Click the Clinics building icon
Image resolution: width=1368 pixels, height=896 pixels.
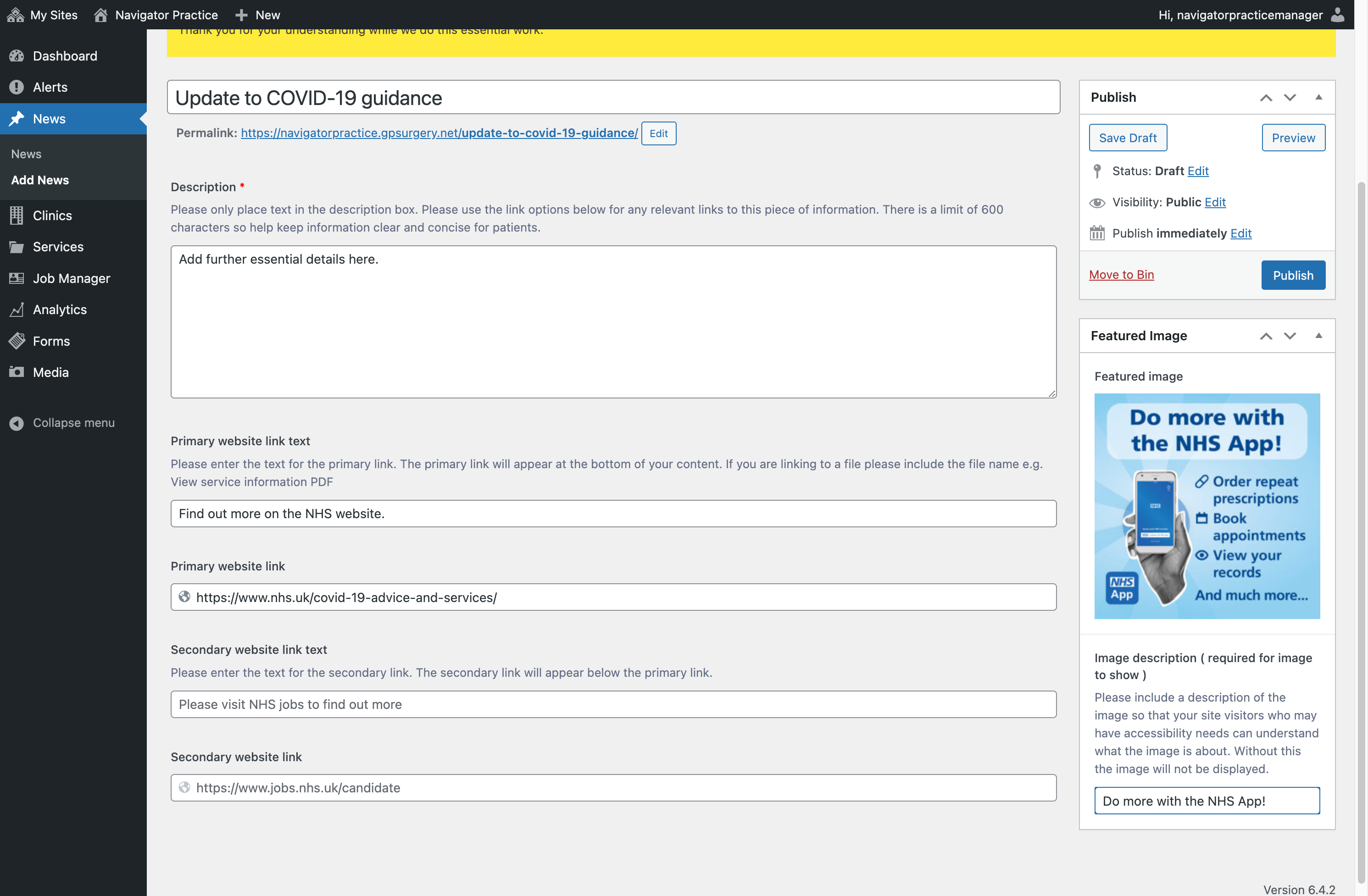[x=16, y=216]
